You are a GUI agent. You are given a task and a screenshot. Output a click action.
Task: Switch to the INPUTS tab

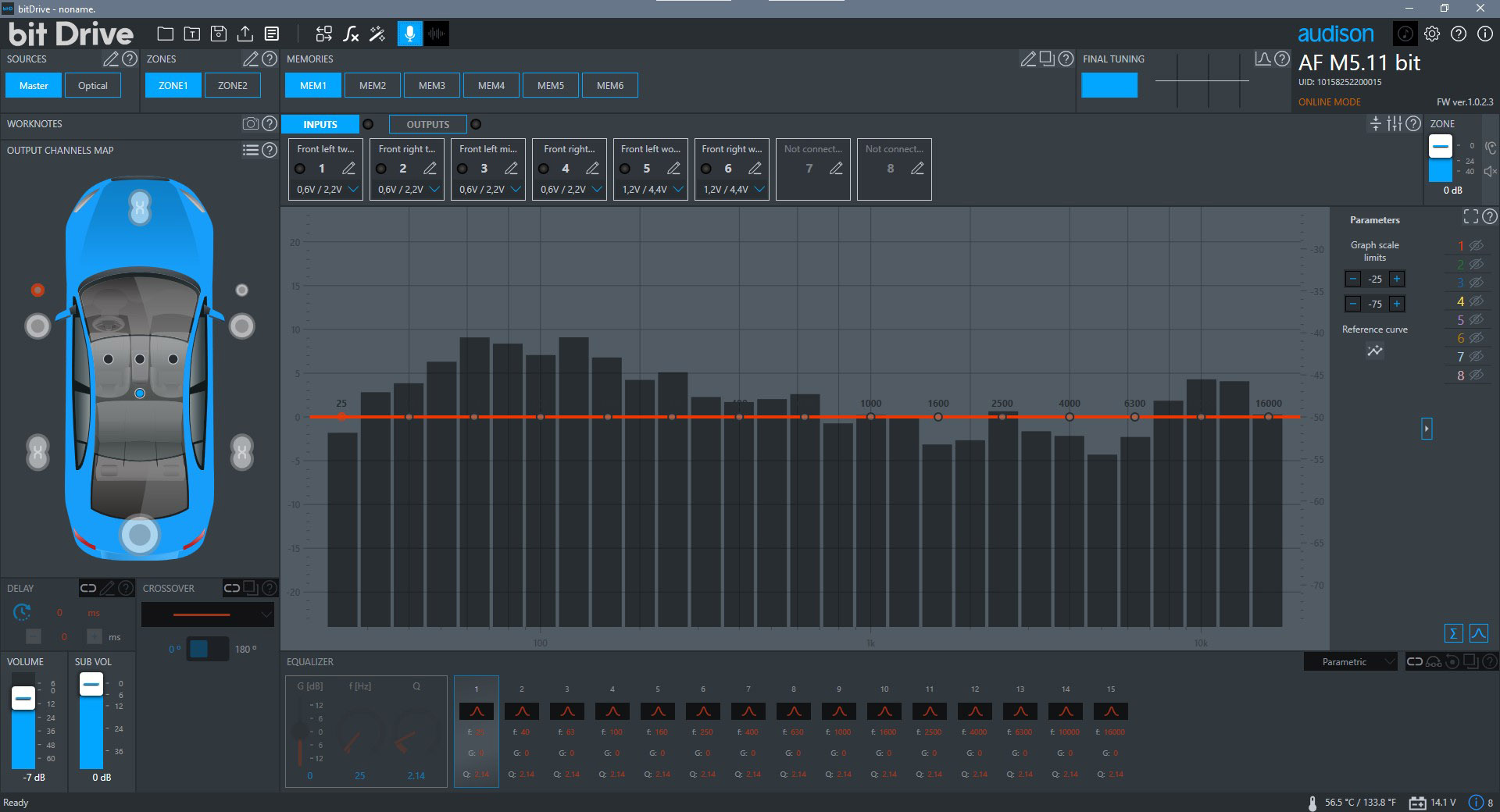click(x=320, y=124)
